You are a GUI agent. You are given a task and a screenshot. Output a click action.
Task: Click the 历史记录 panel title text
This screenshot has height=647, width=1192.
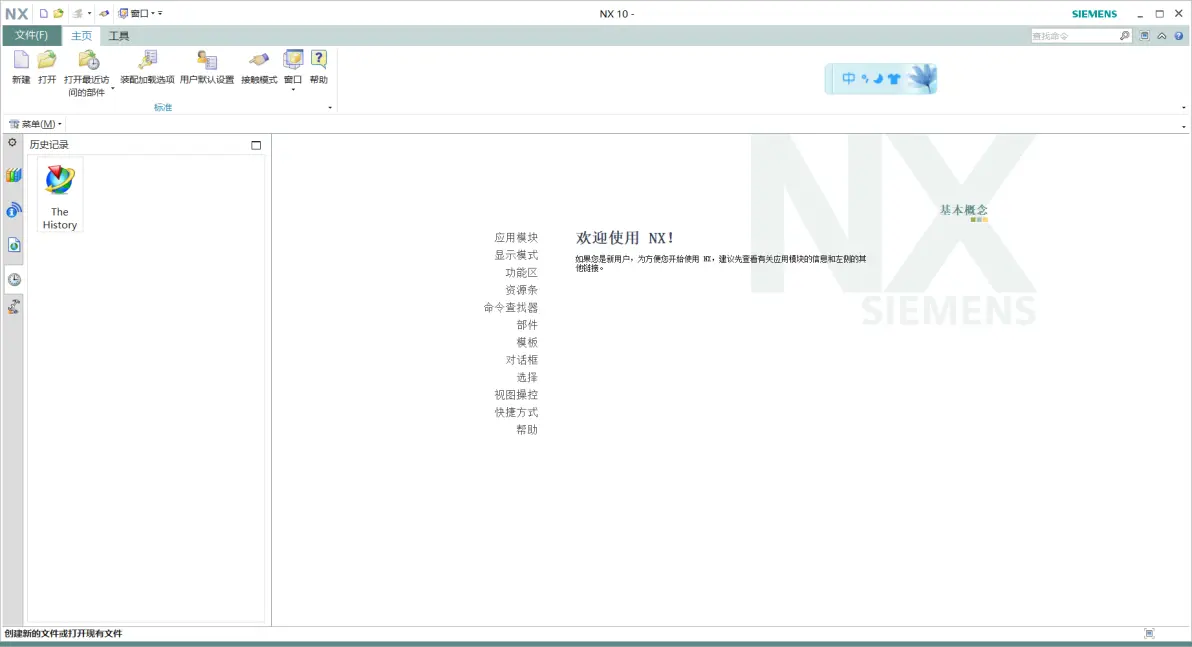49,144
